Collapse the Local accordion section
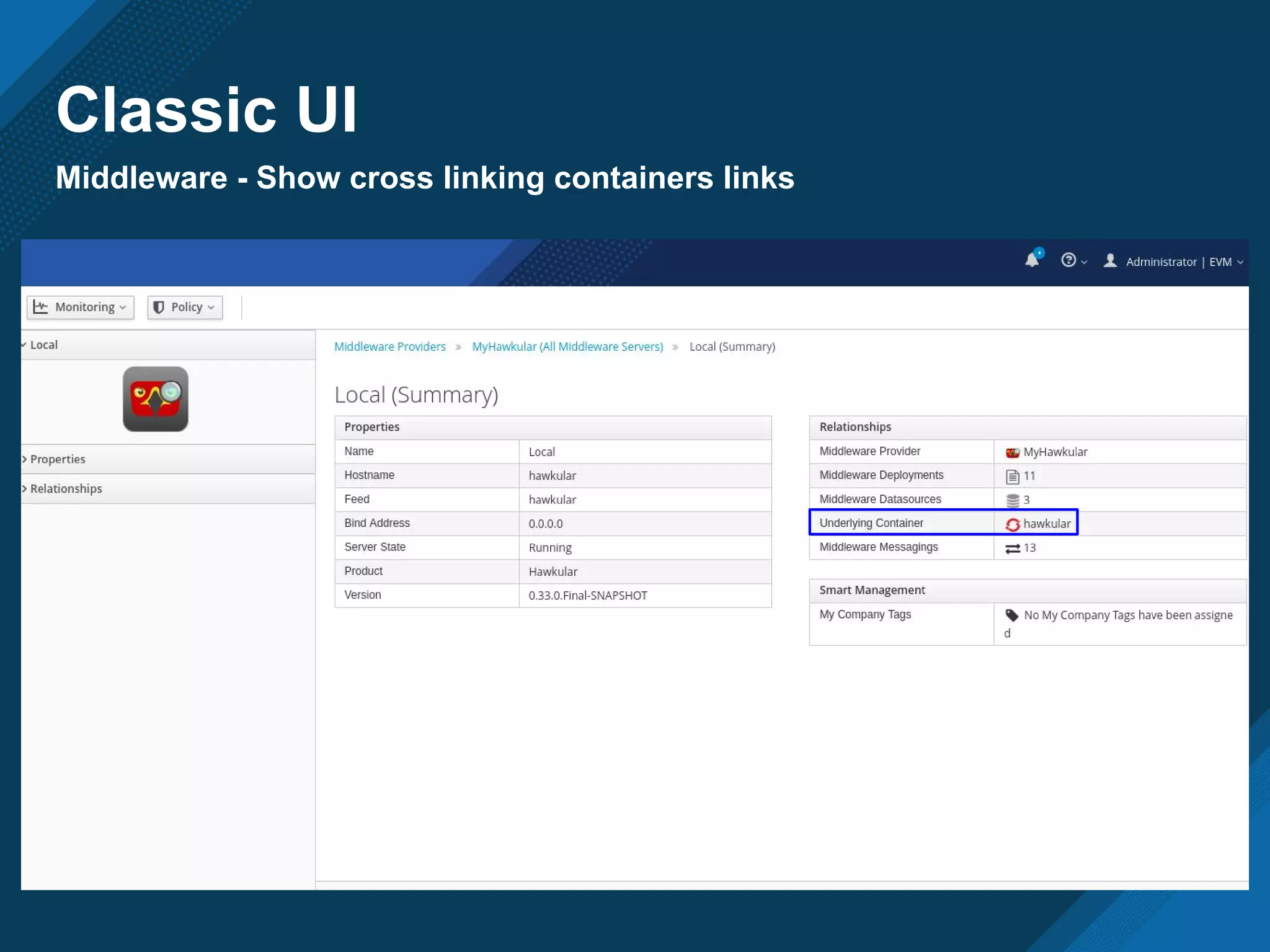 [168, 345]
